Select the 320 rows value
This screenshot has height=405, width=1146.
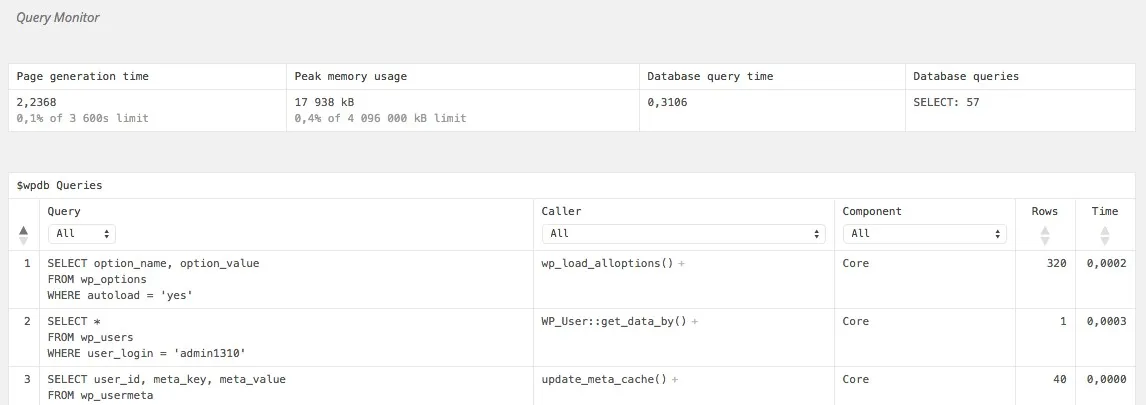pos(1057,263)
